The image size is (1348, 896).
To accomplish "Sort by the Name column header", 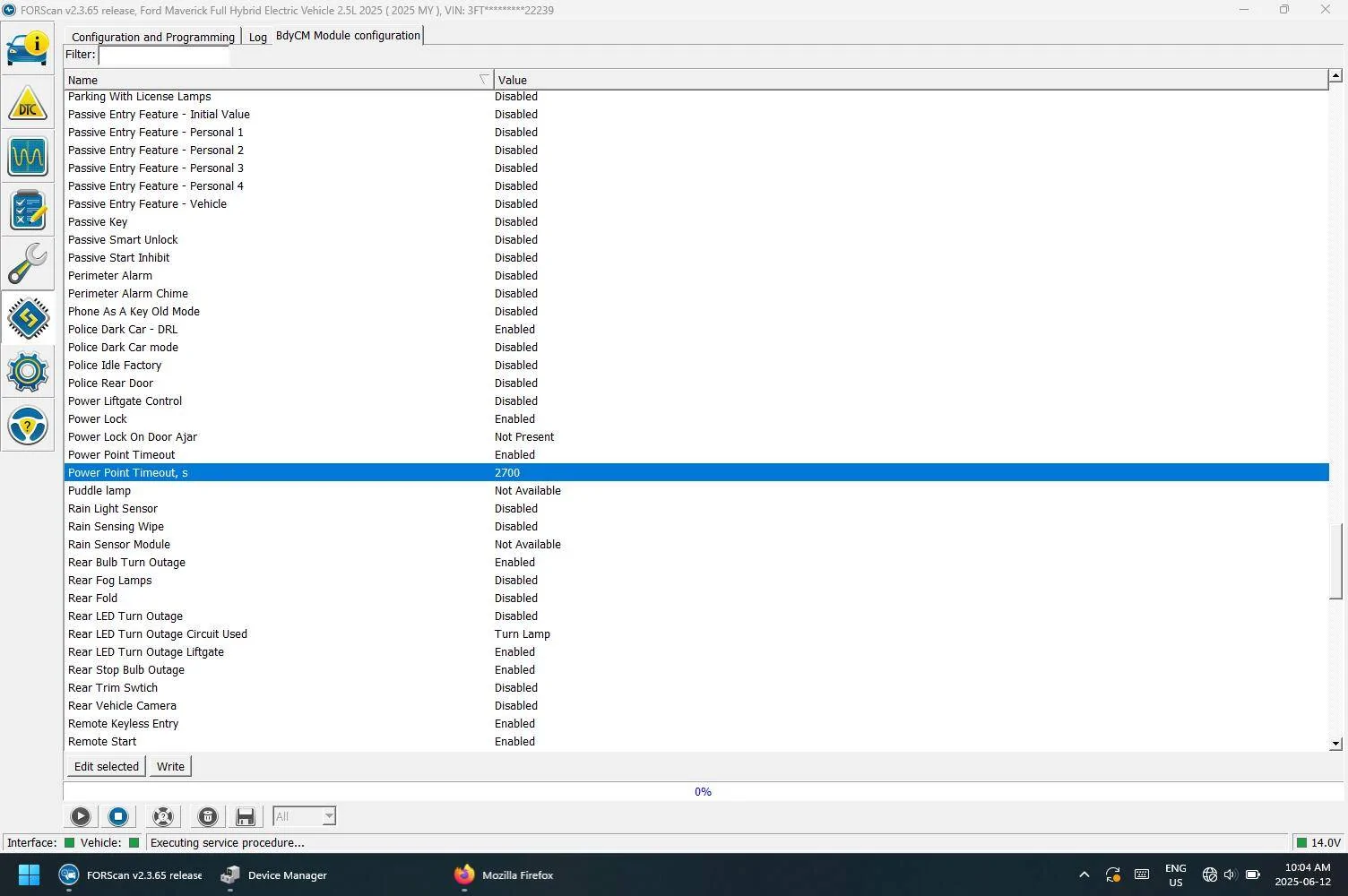I will point(279,80).
